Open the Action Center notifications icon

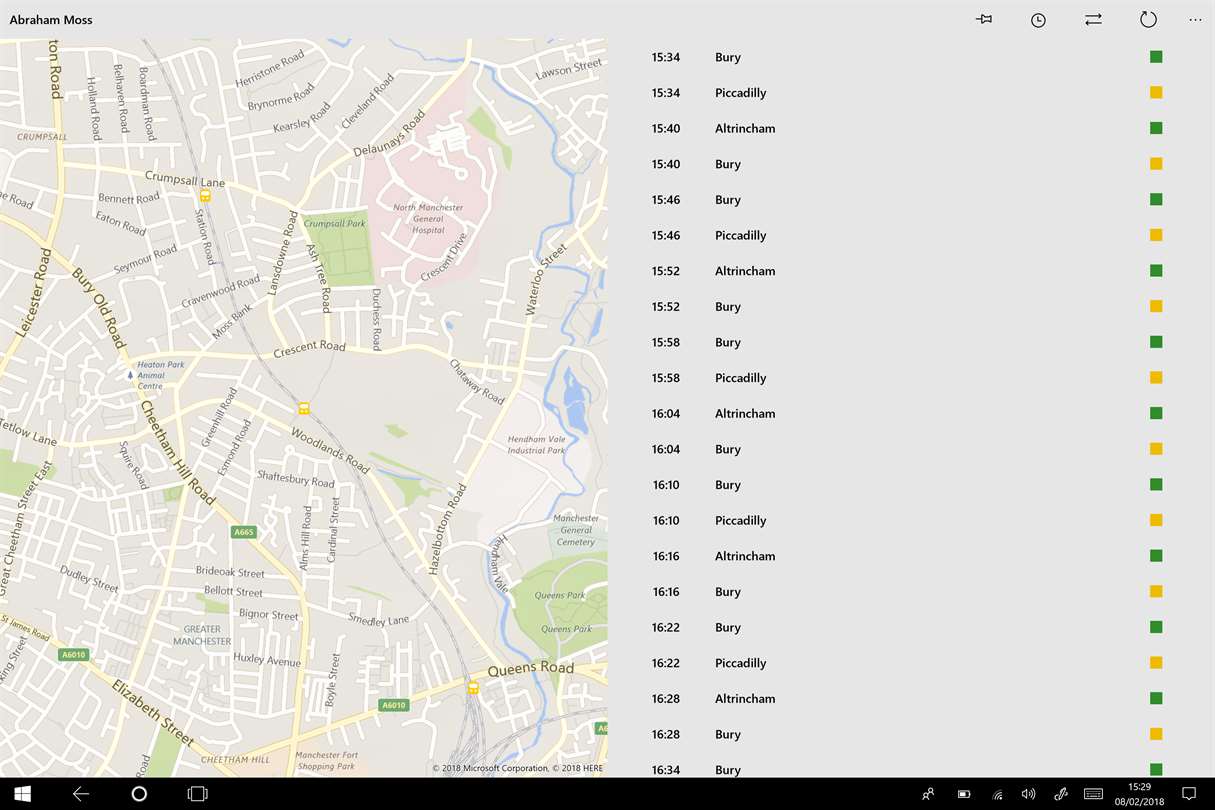click(1189, 794)
